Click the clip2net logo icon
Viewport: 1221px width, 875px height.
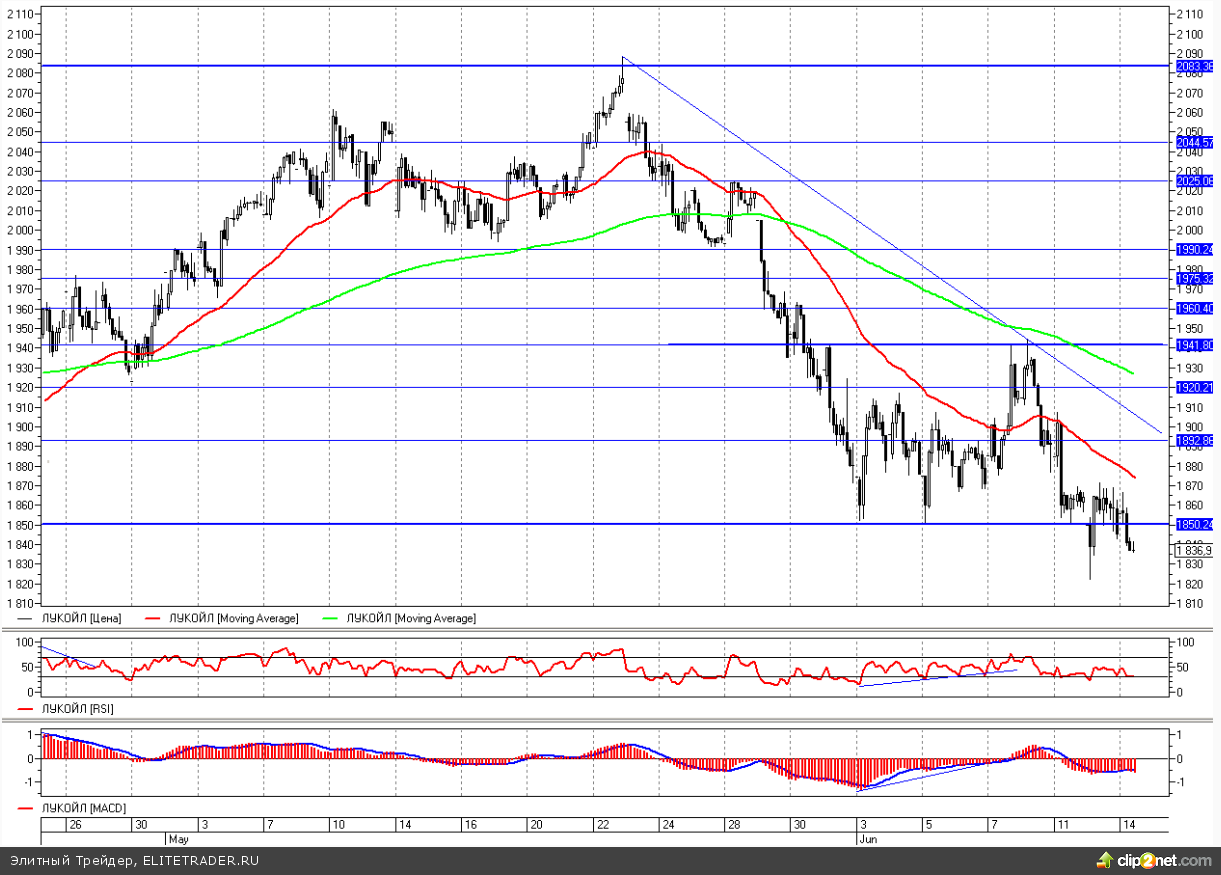1104,859
